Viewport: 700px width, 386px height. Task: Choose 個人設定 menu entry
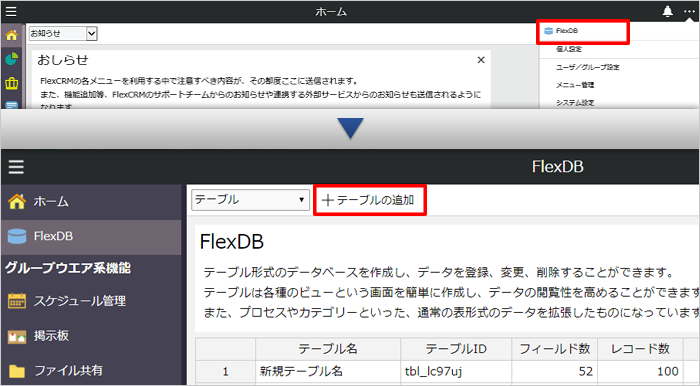pyautogui.click(x=569, y=49)
